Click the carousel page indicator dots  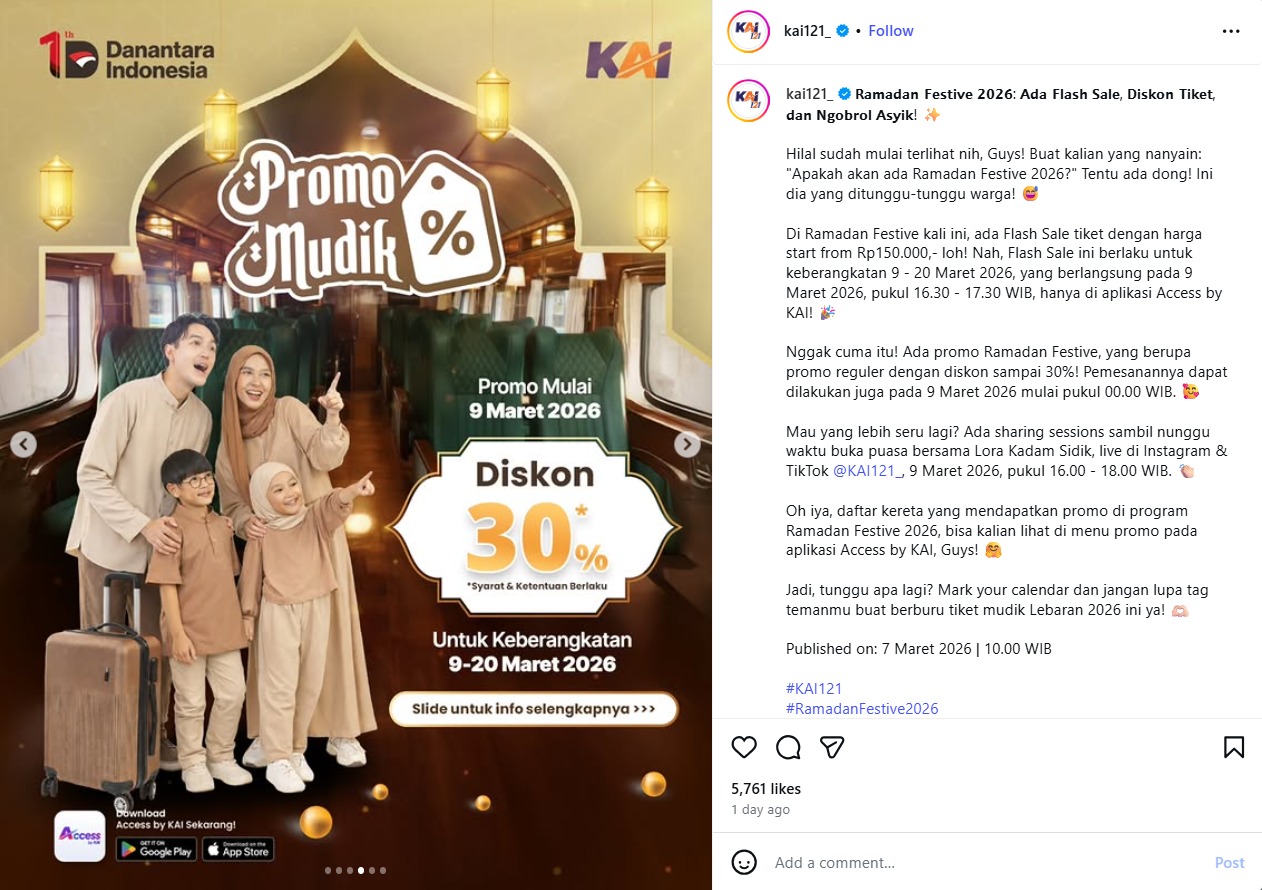click(355, 870)
